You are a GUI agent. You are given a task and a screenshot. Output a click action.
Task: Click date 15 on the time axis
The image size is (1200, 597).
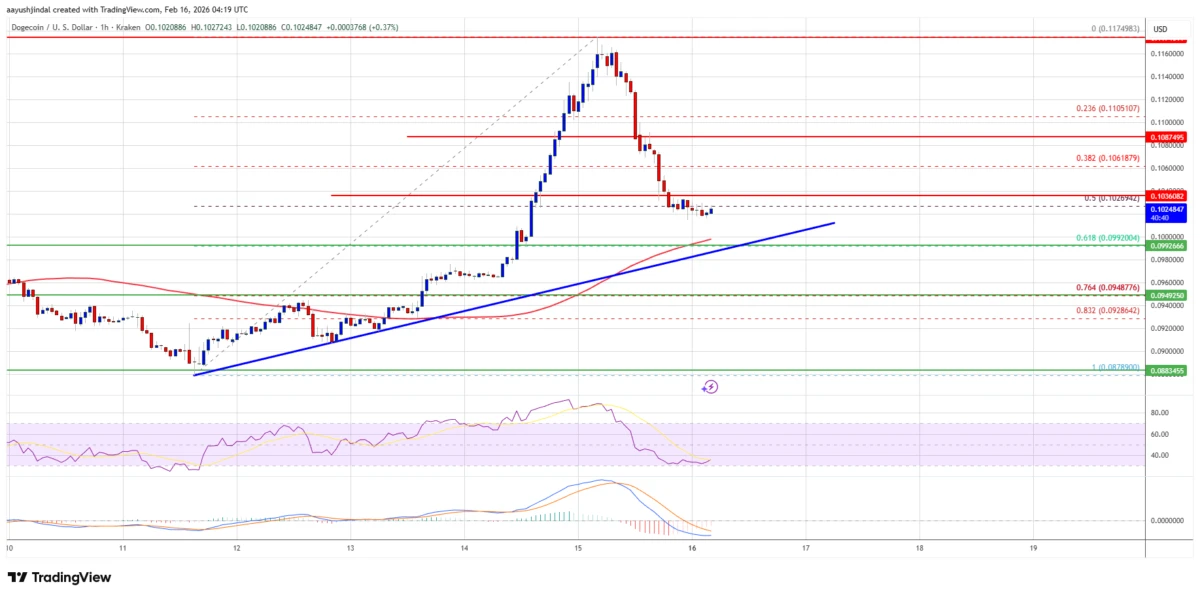pos(578,549)
